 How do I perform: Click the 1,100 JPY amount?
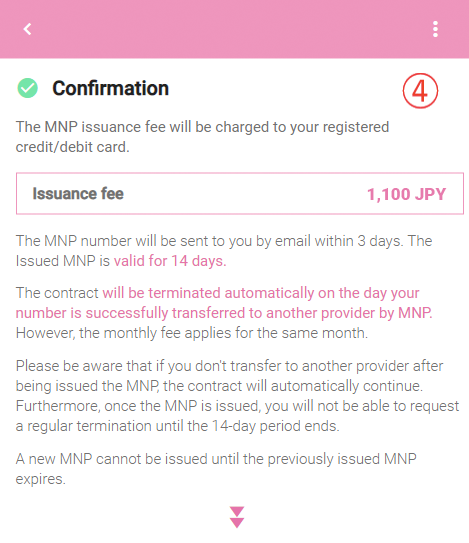(406, 194)
